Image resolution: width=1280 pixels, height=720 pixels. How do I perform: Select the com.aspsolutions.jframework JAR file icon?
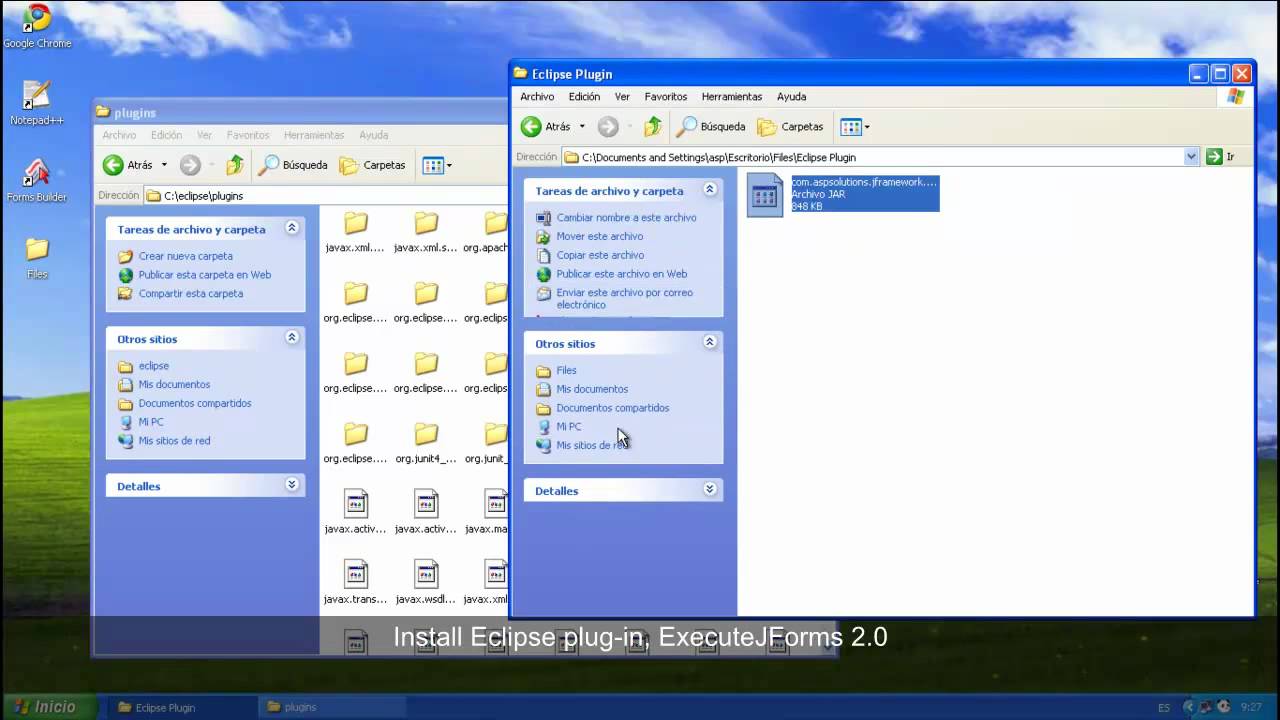click(x=765, y=195)
